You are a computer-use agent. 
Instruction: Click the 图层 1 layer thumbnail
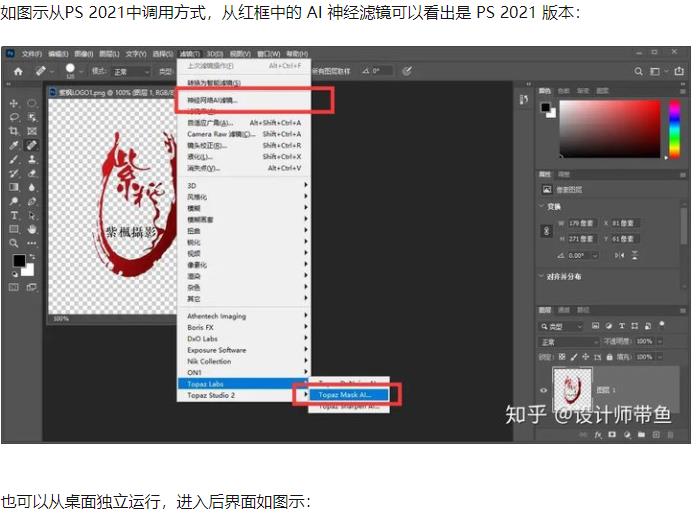pyautogui.click(x=572, y=388)
